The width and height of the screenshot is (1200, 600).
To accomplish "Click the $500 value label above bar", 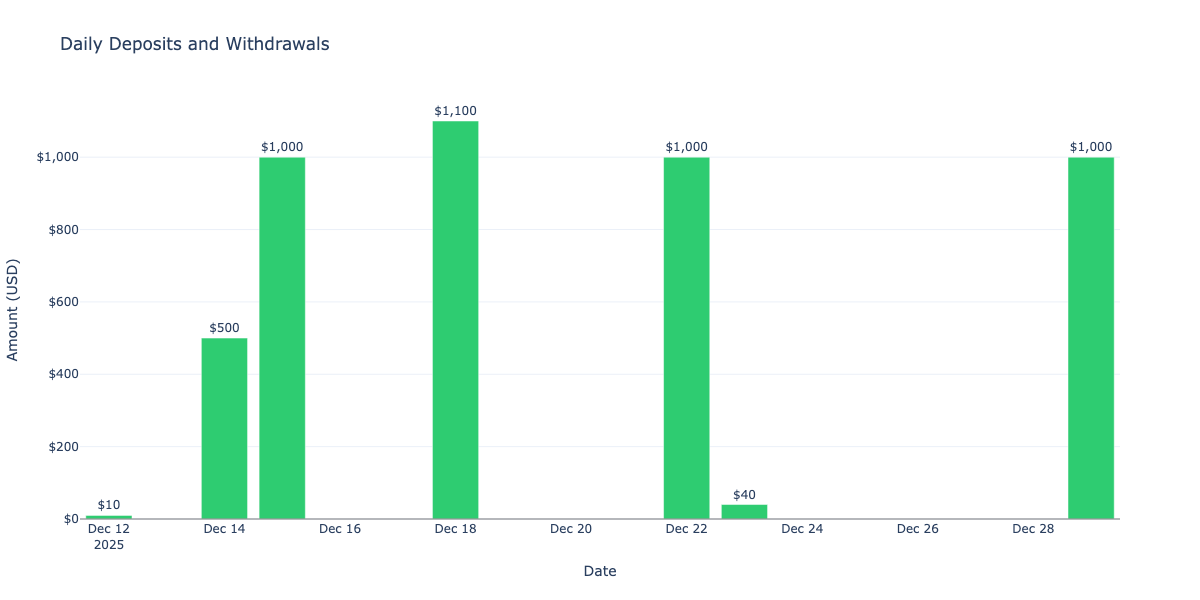I will (x=224, y=328).
